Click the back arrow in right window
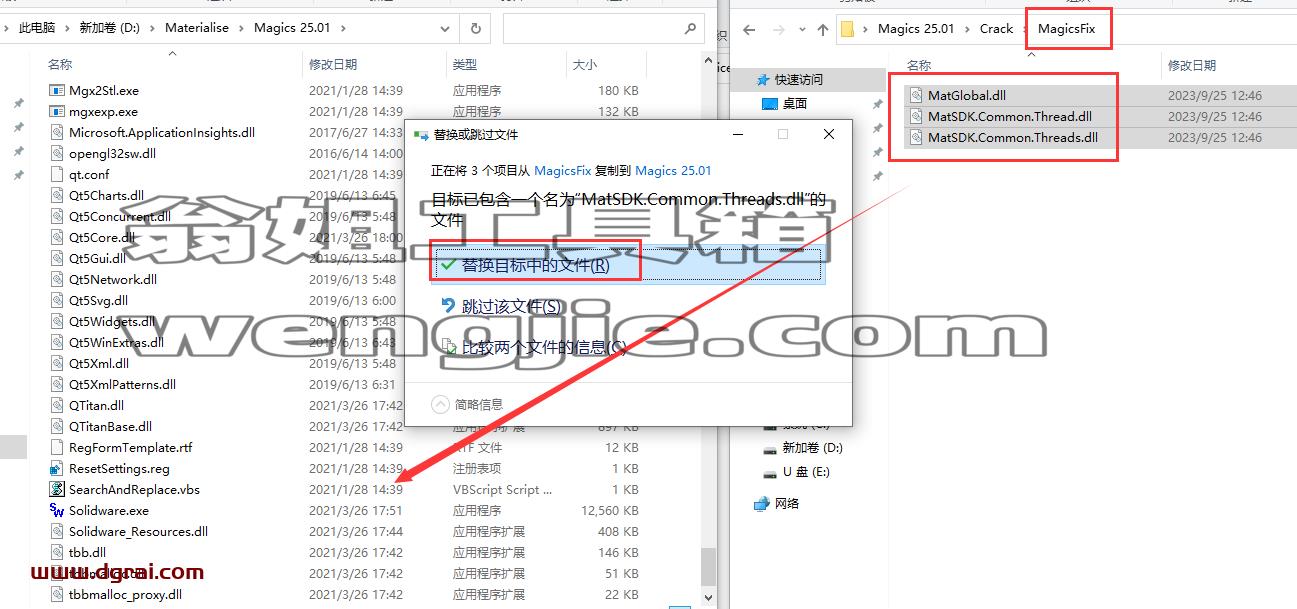The image size is (1297, 609). pos(749,30)
